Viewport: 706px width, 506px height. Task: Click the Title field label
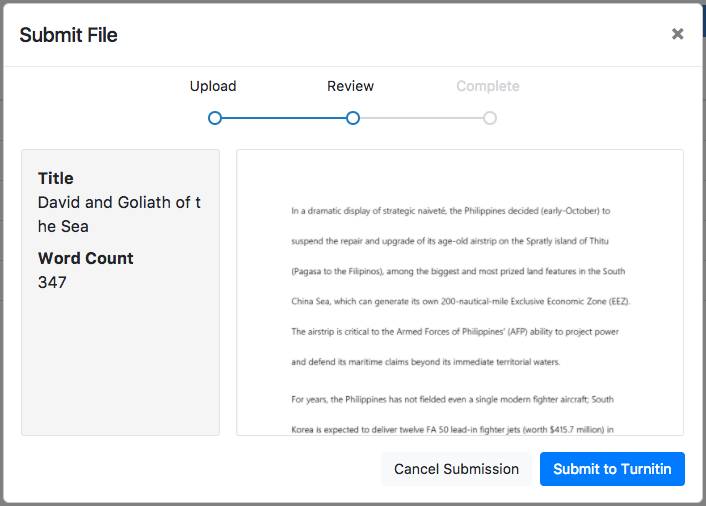(x=56, y=178)
